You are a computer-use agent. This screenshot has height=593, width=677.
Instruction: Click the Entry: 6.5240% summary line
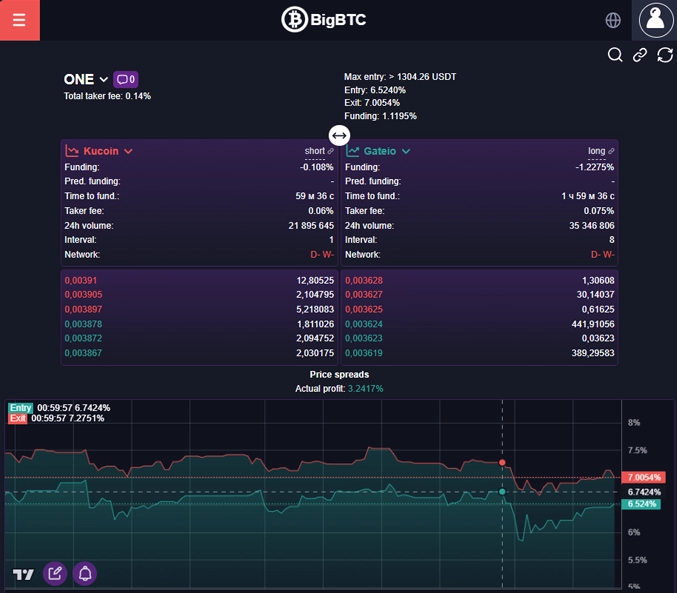pyautogui.click(x=375, y=90)
